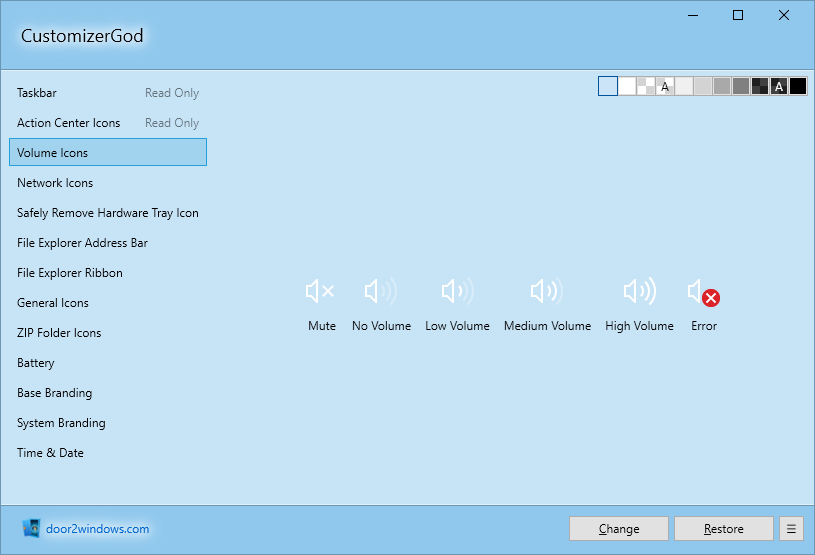
Task: Select the dark checkerboard swatch with letter A
Action: pos(779,86)
